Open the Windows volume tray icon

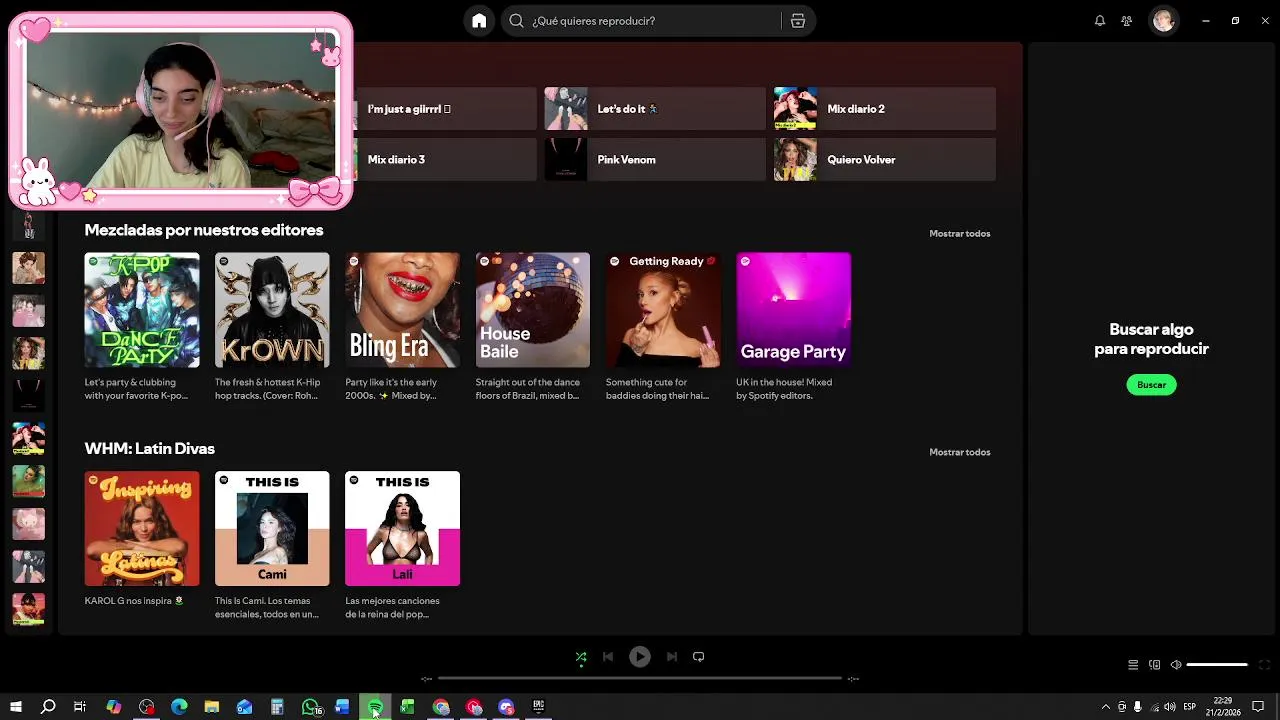pos(1170,707)
